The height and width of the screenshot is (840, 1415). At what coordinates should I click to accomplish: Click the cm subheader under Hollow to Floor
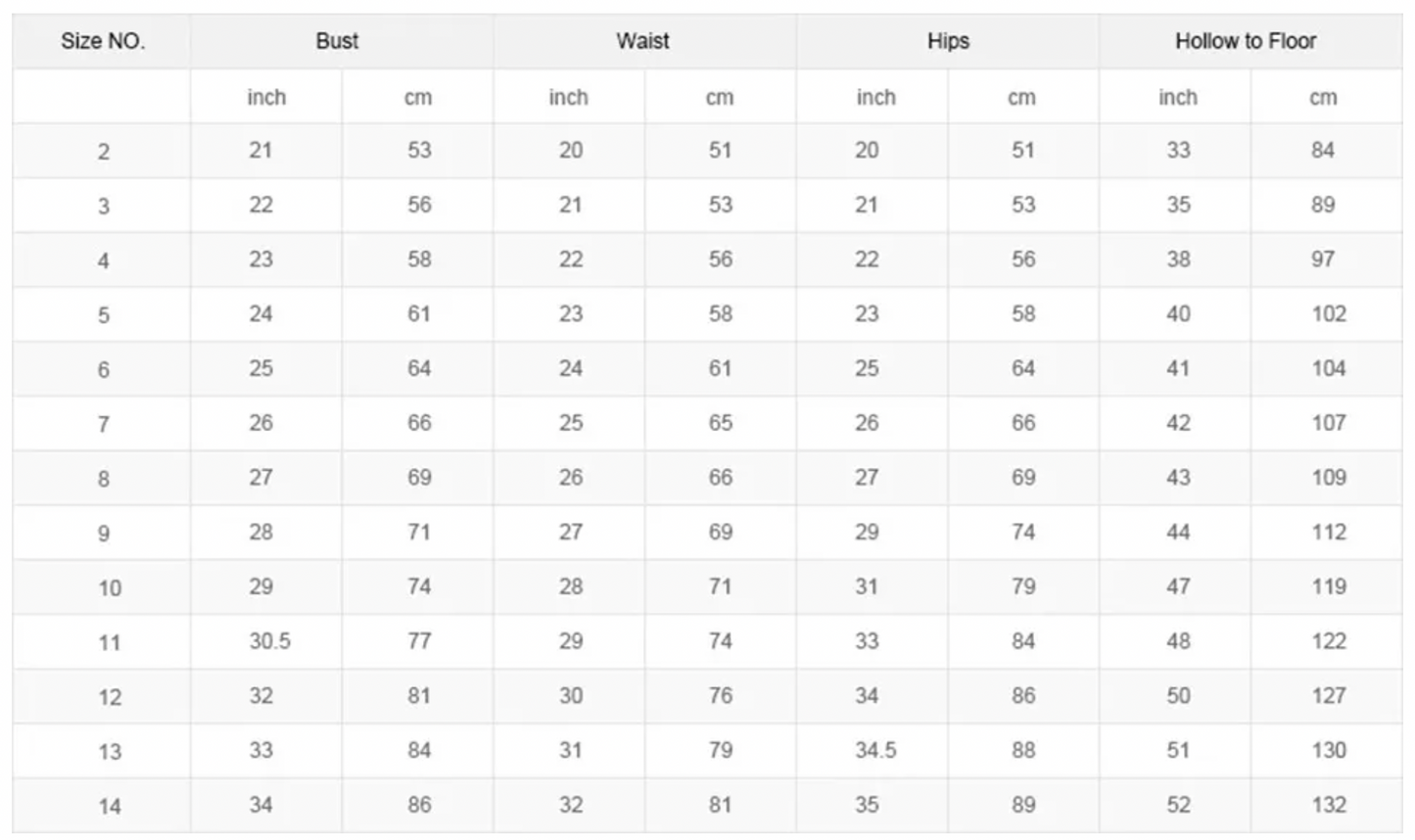(x=1323, y=97)
